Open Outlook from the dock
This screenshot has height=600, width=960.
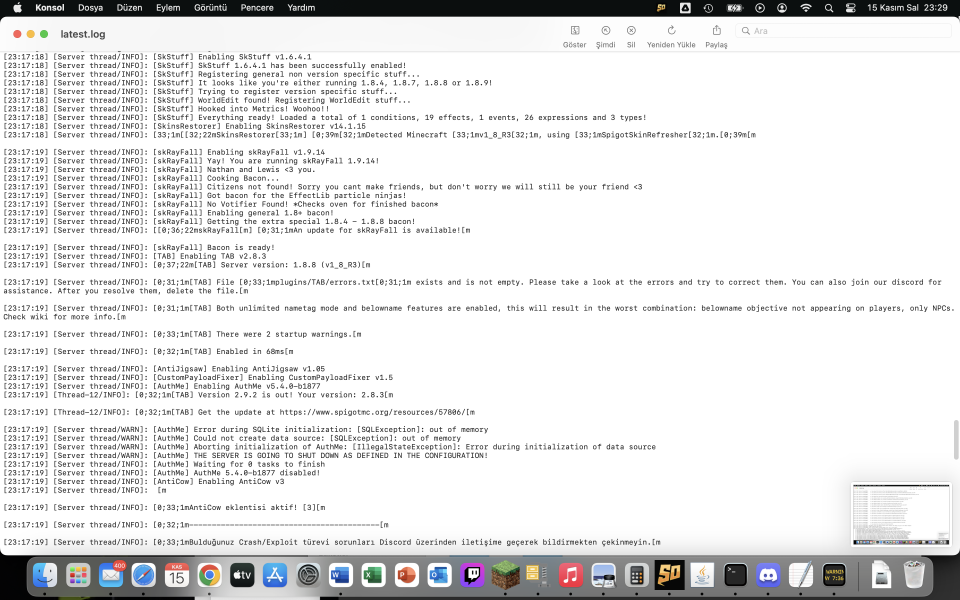pyautogui.click(x=439, y=575)
